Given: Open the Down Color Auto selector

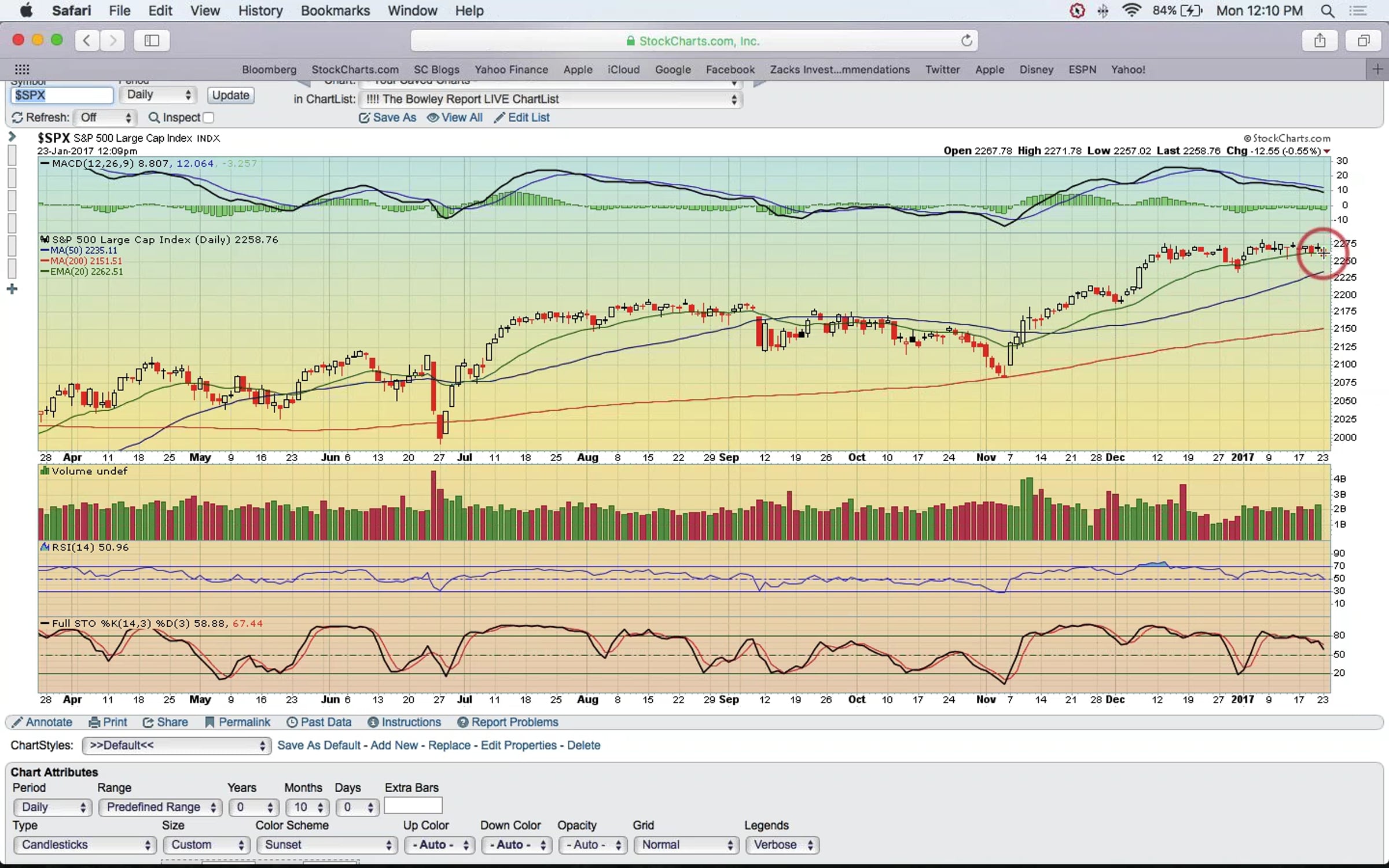Looking at the screenshot, I should pyautogui.click(x=516, y=845).
